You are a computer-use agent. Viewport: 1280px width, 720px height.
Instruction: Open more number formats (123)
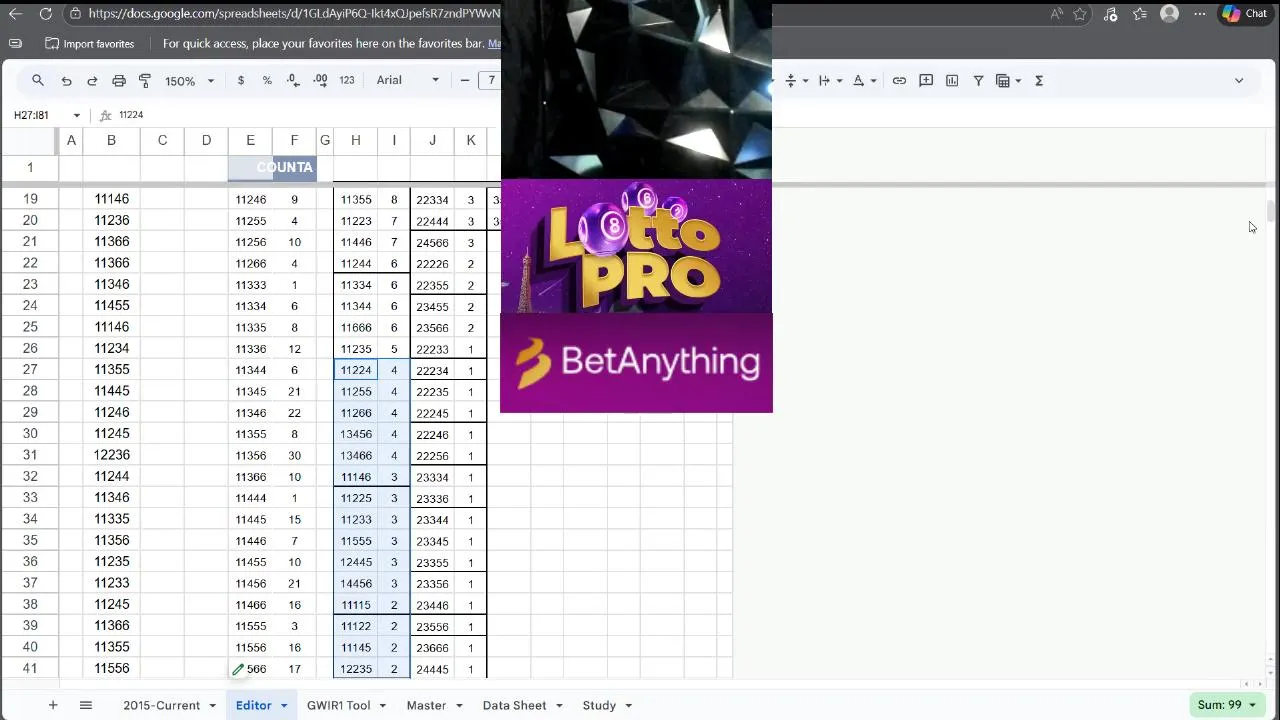[347, 80]
